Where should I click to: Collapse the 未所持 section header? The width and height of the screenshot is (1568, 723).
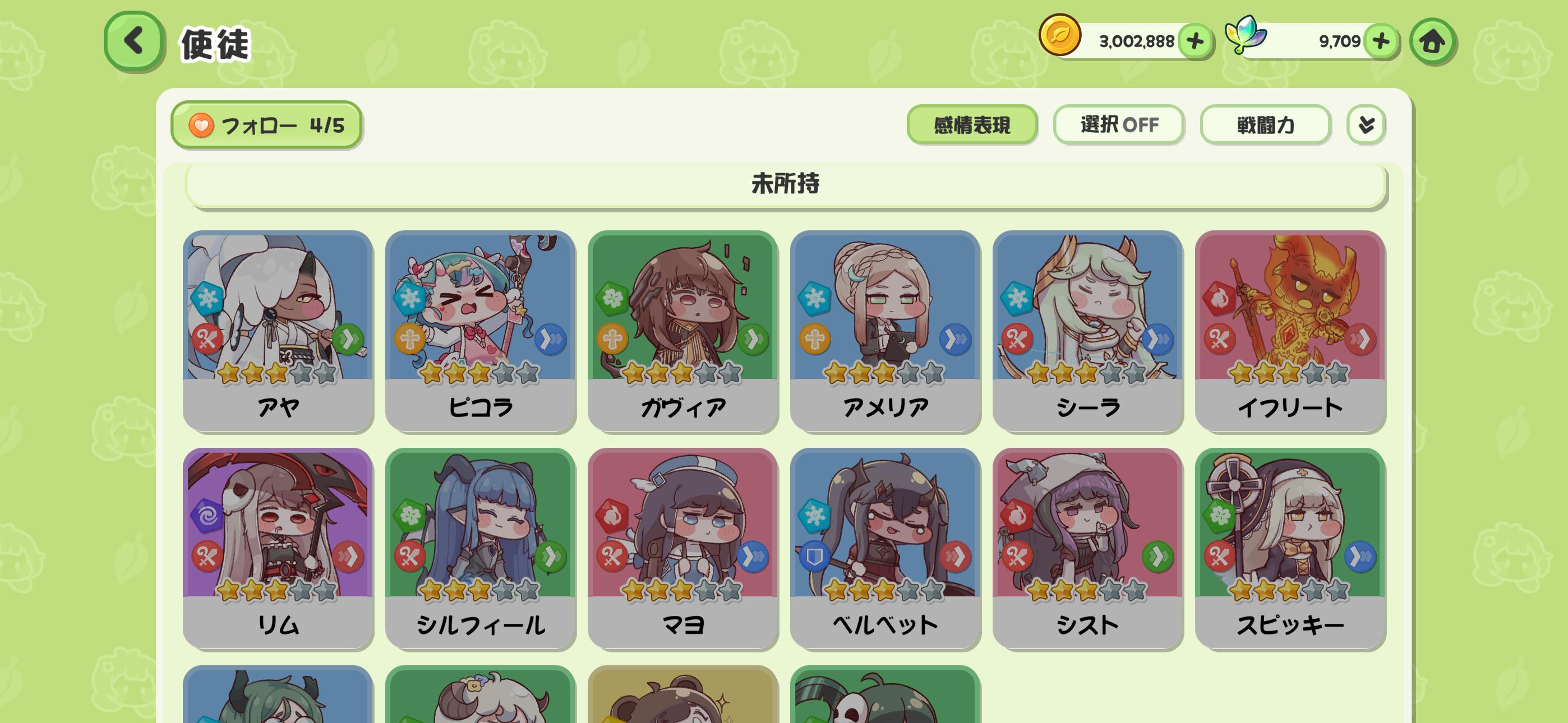(x=786, y=184)
